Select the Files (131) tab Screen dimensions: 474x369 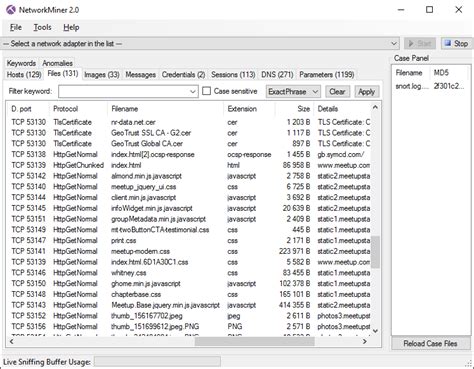click(x=63, y=73)
